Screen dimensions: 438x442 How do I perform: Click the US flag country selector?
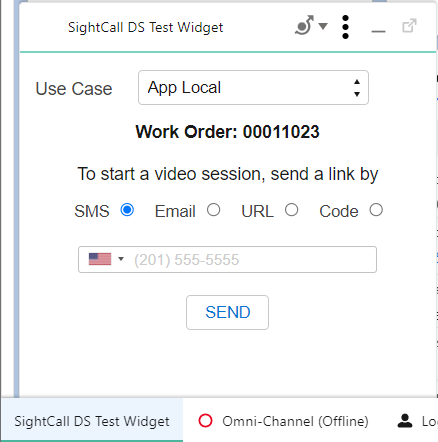[100, 259]
